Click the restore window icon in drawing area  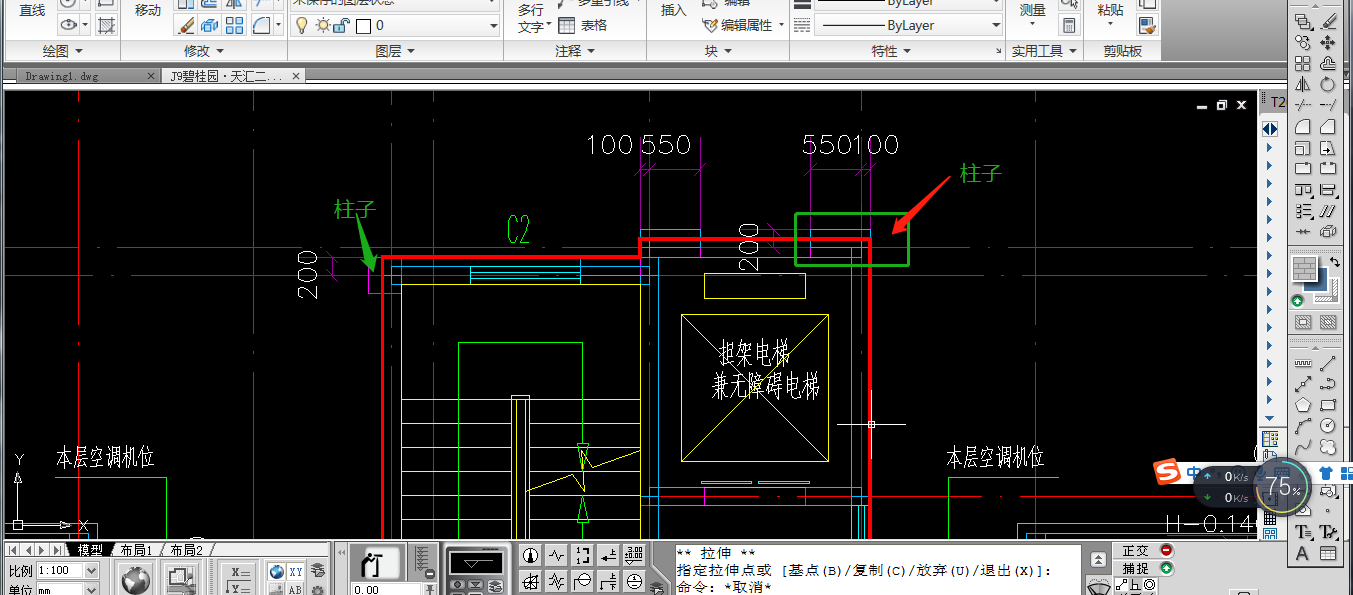point(1221,105)
